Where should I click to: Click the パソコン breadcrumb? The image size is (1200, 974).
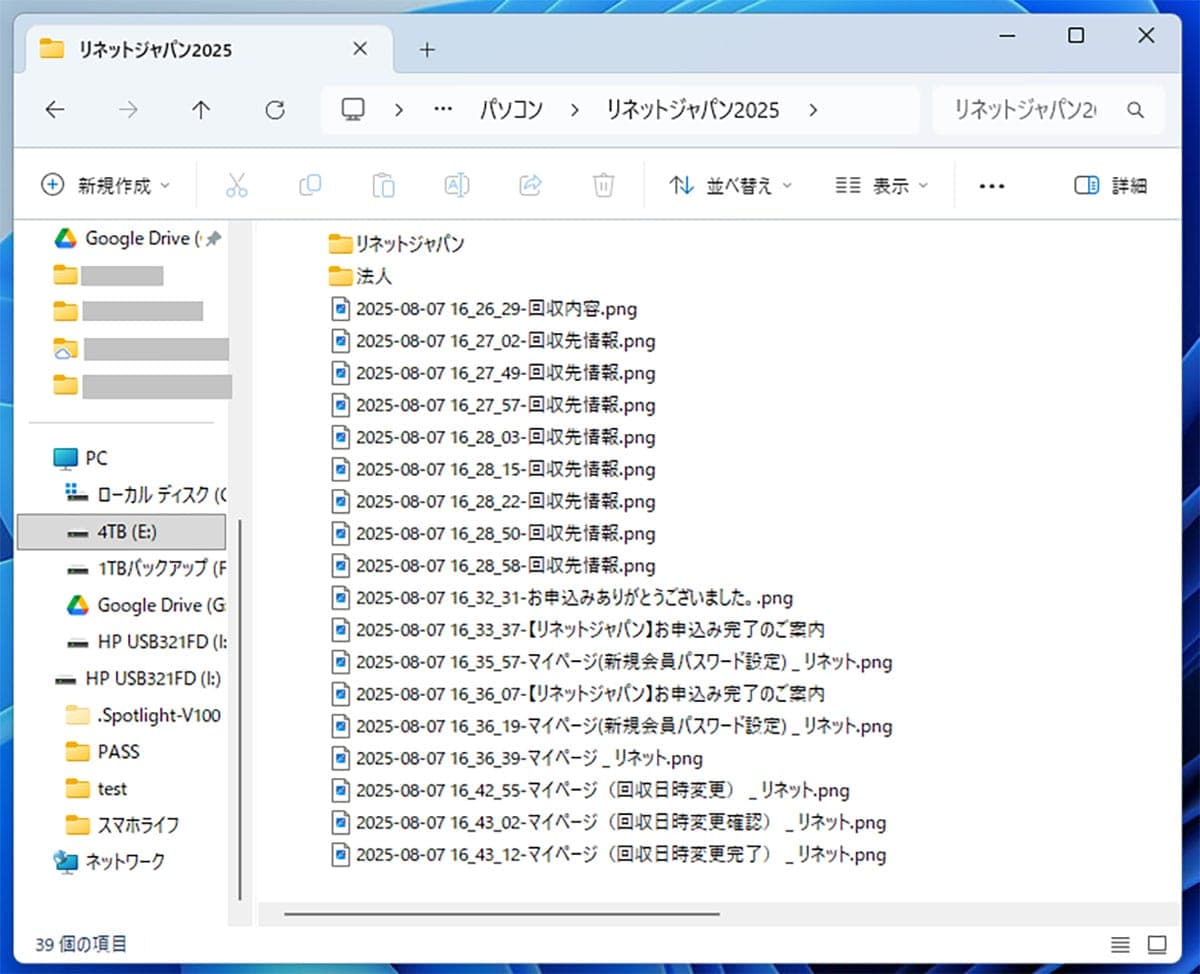pos(510,110)
